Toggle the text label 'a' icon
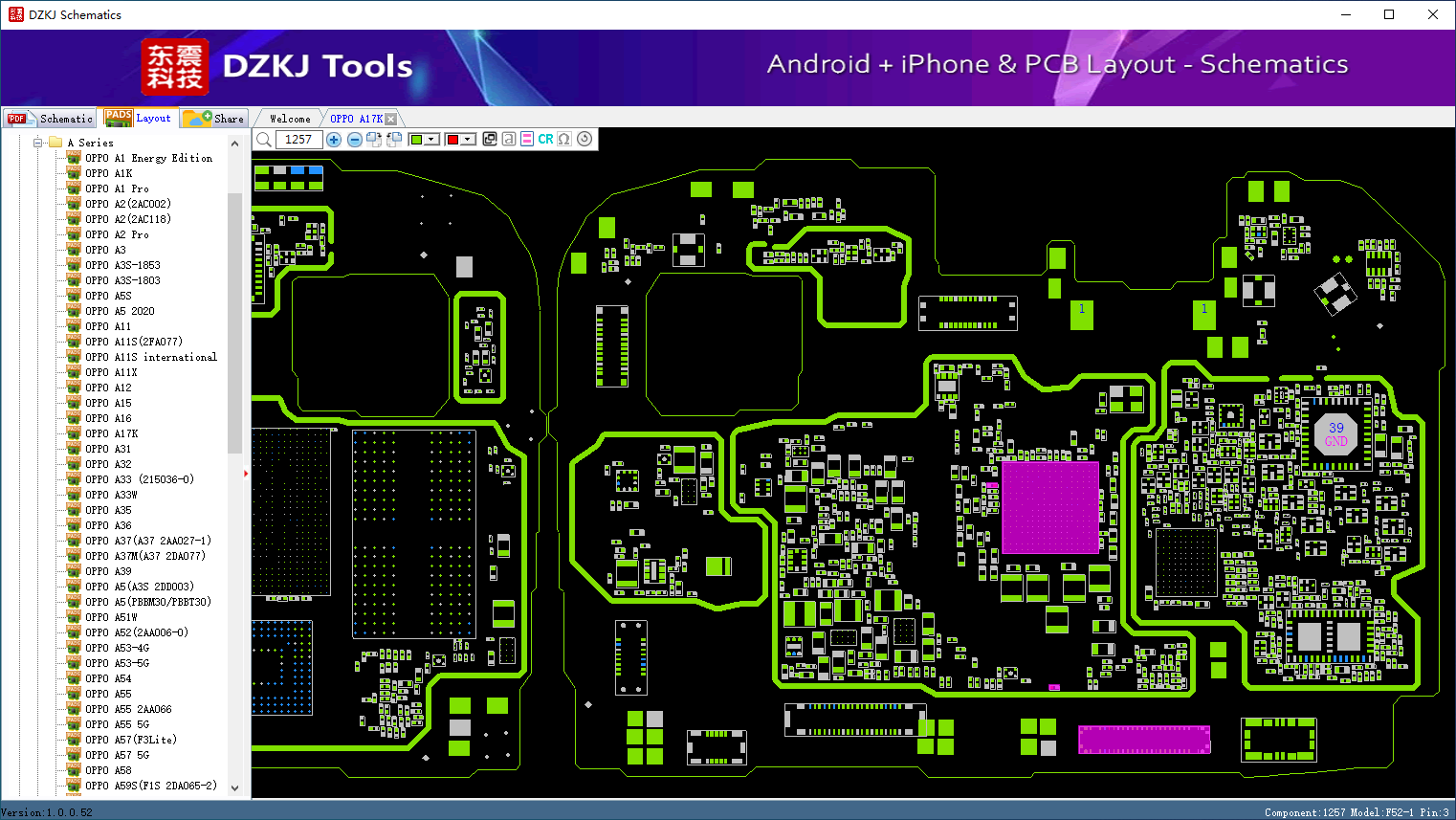 (509, 140)
